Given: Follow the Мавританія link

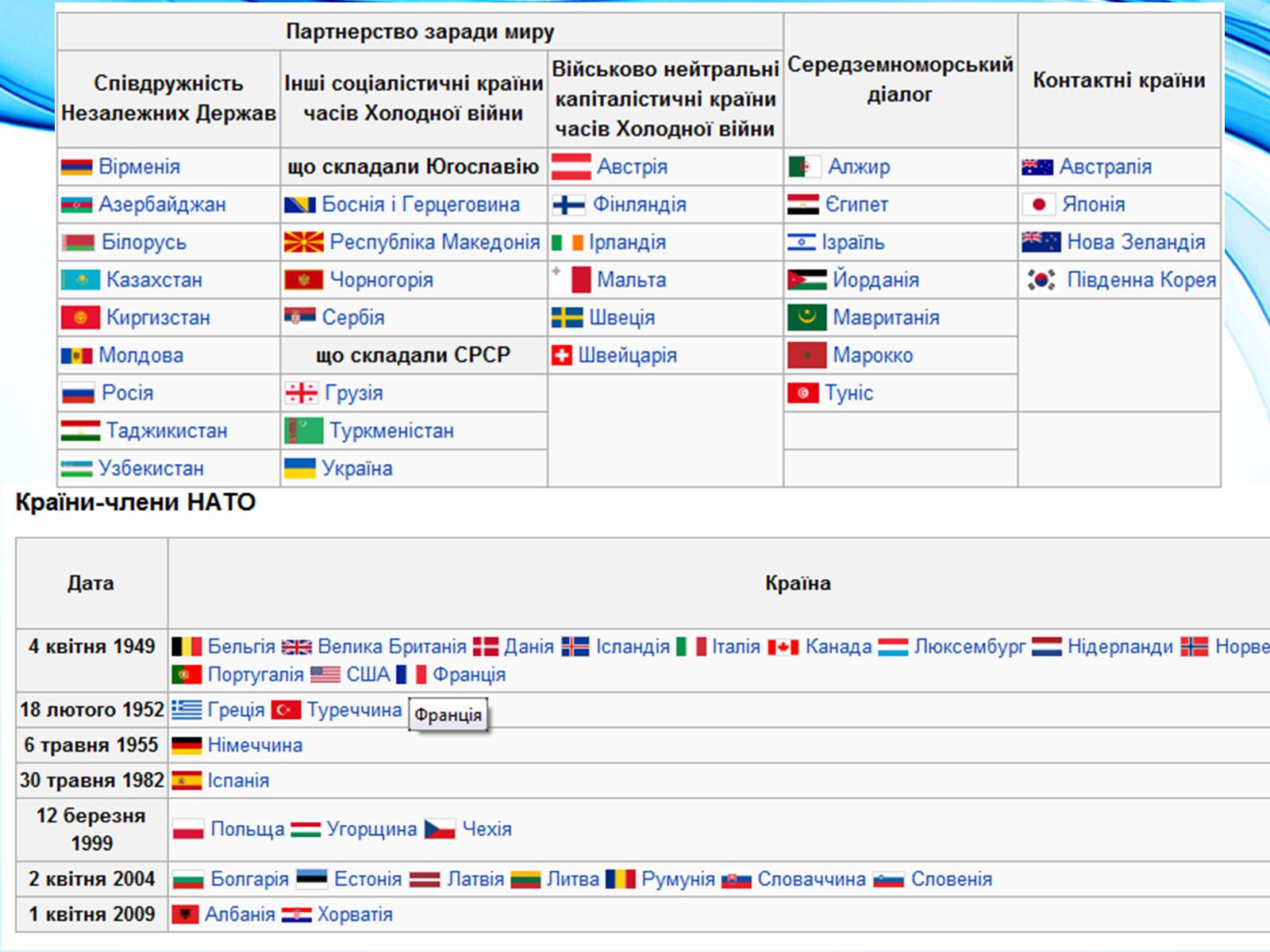Looking at the screenshot, I should [886, 317].
